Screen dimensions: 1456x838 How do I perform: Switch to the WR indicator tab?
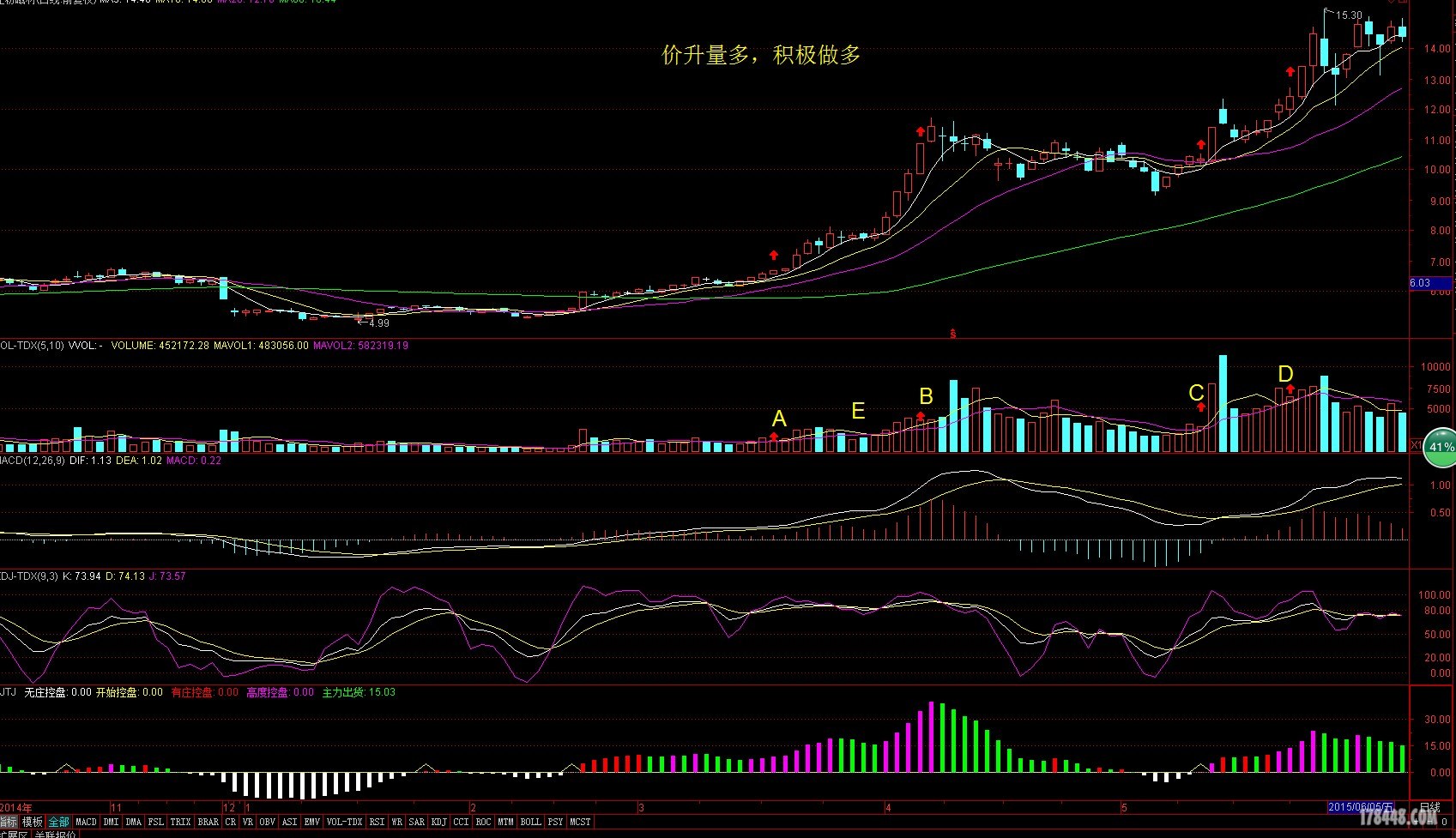[x=397, y=822]
